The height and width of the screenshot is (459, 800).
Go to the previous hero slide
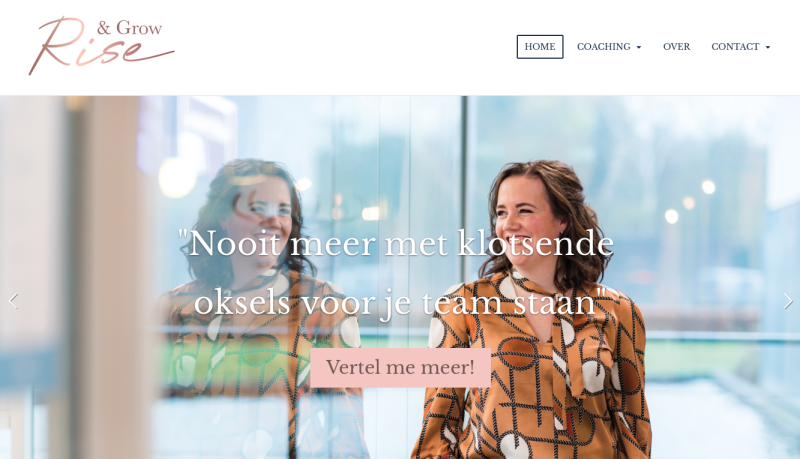(14, 301)
